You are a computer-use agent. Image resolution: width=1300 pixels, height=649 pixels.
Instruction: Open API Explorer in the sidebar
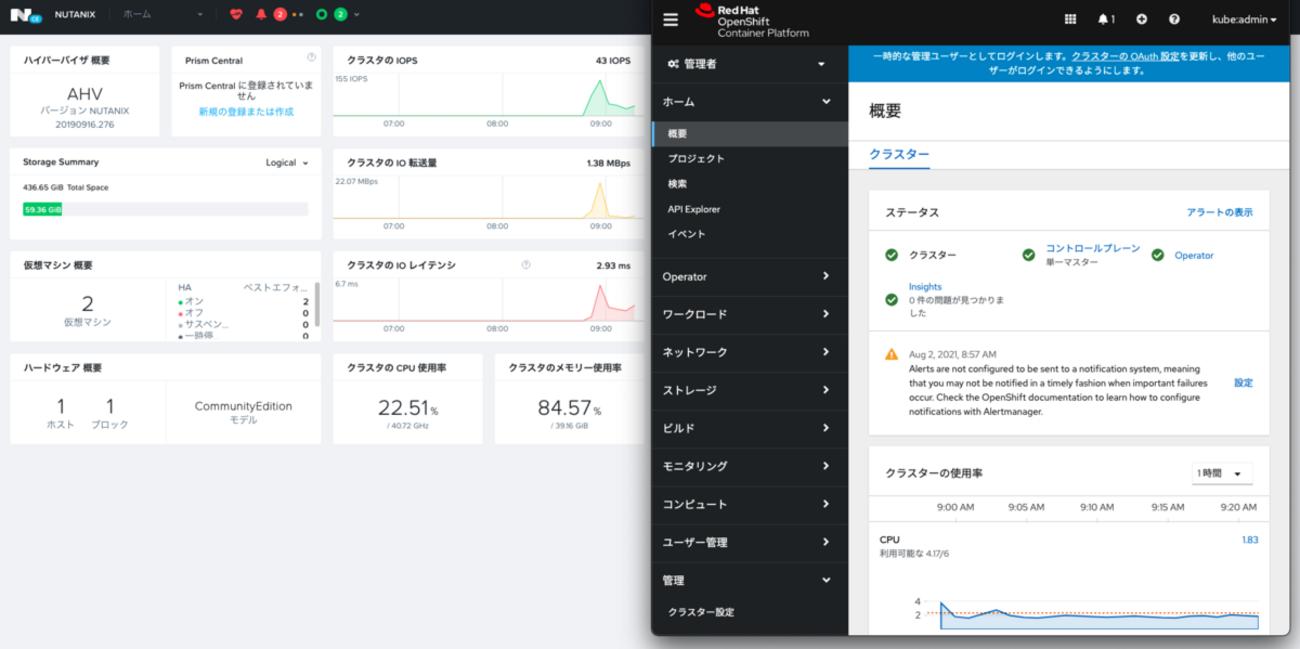[749, 209]
